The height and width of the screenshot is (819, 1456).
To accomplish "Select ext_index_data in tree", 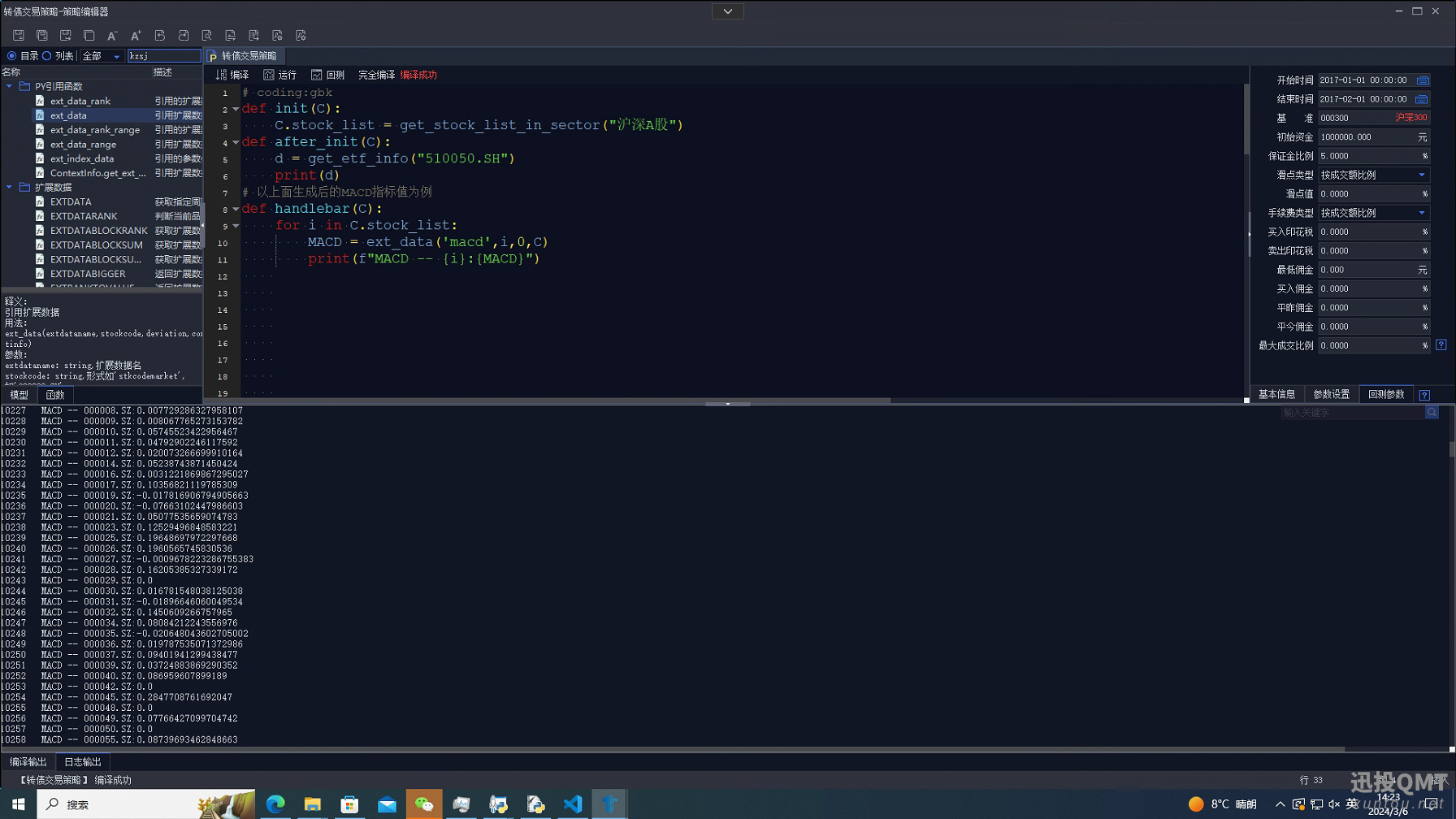I will (81, 158).
